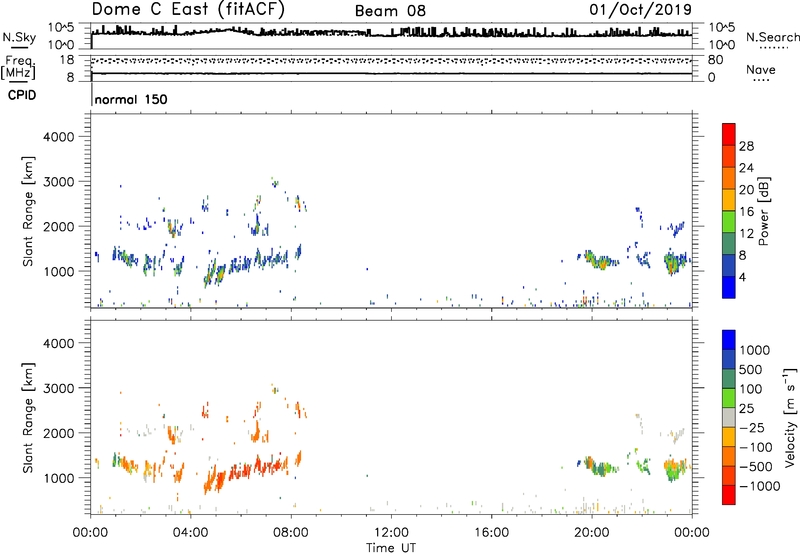
Task: Click the 'Nave' legend label
Action: [x=760, y=69]
